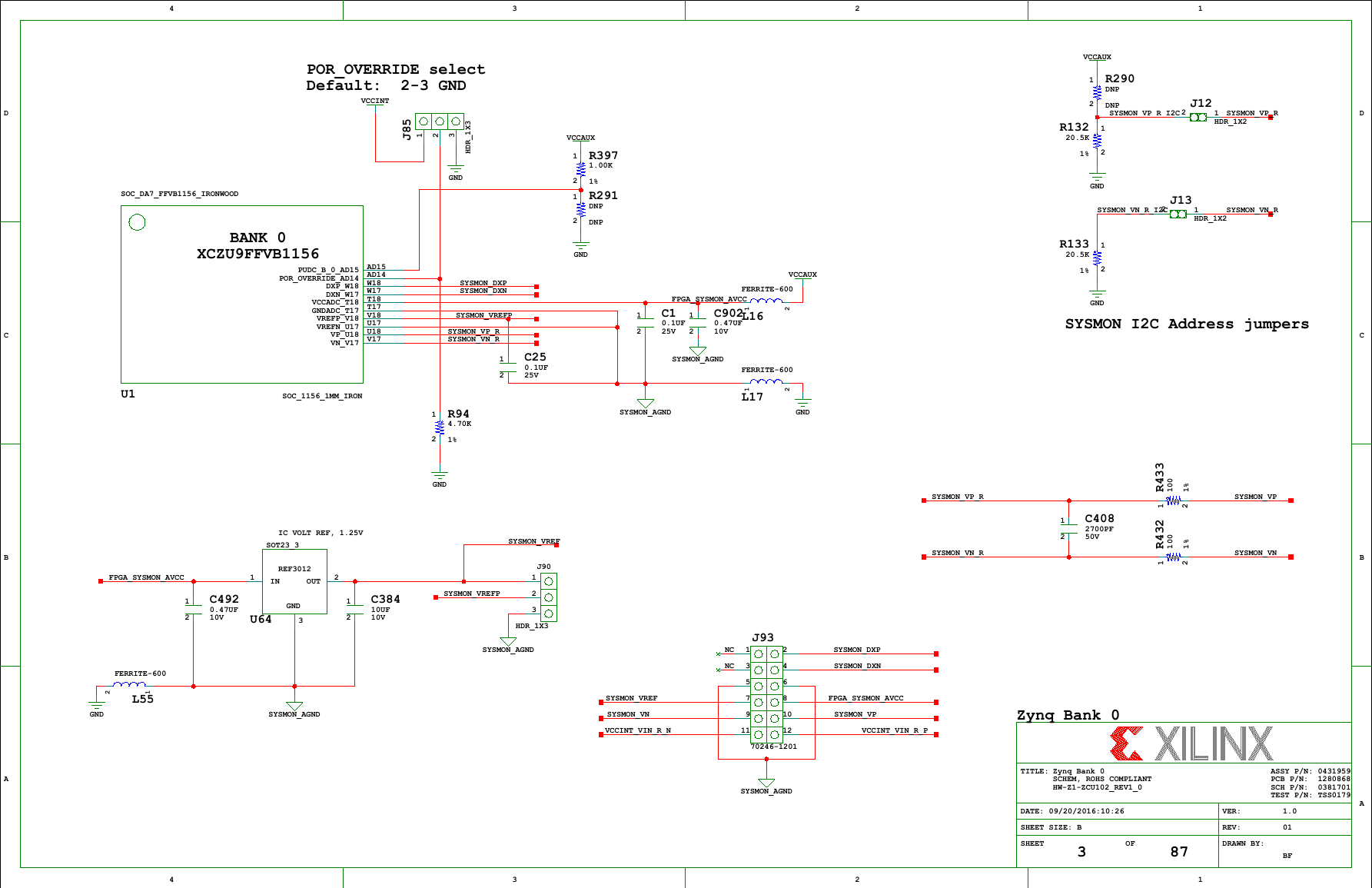The width and height of the screenshot is (1372, 888).
Task: Select 'POR_OVERRIDE_AD14' pin label
Action: 319,278
